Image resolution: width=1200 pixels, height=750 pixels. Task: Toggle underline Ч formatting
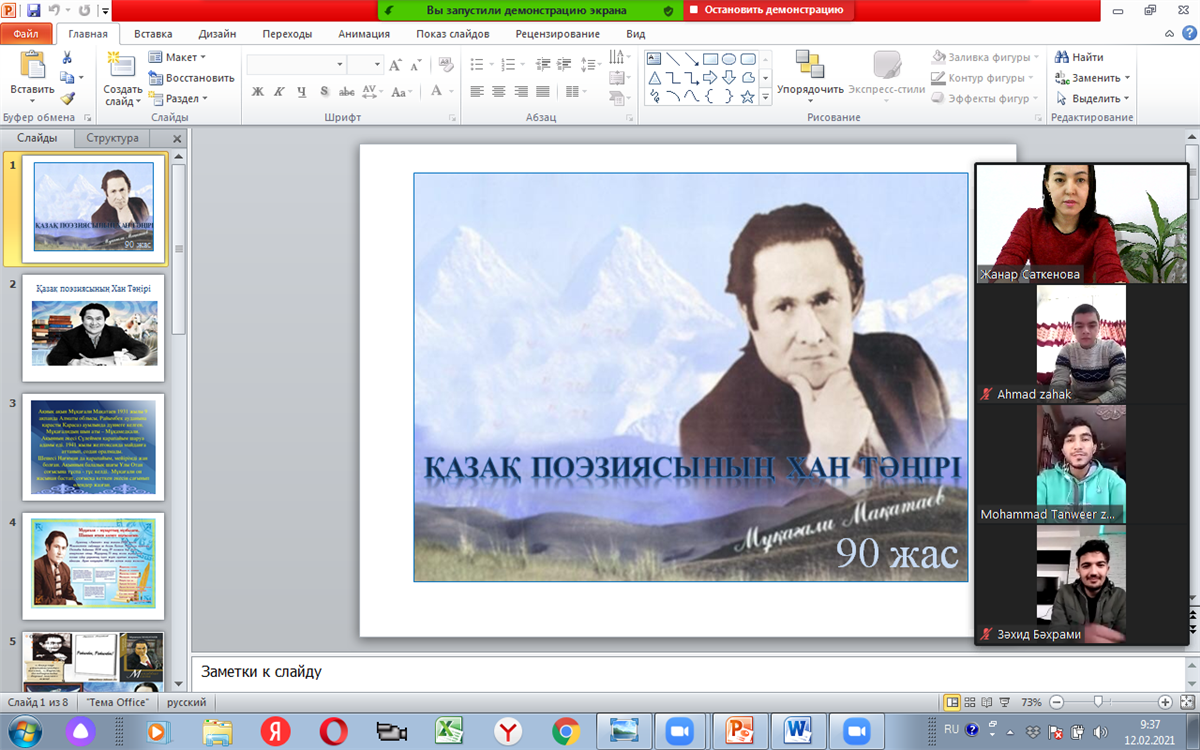click(x=301, y=91)
